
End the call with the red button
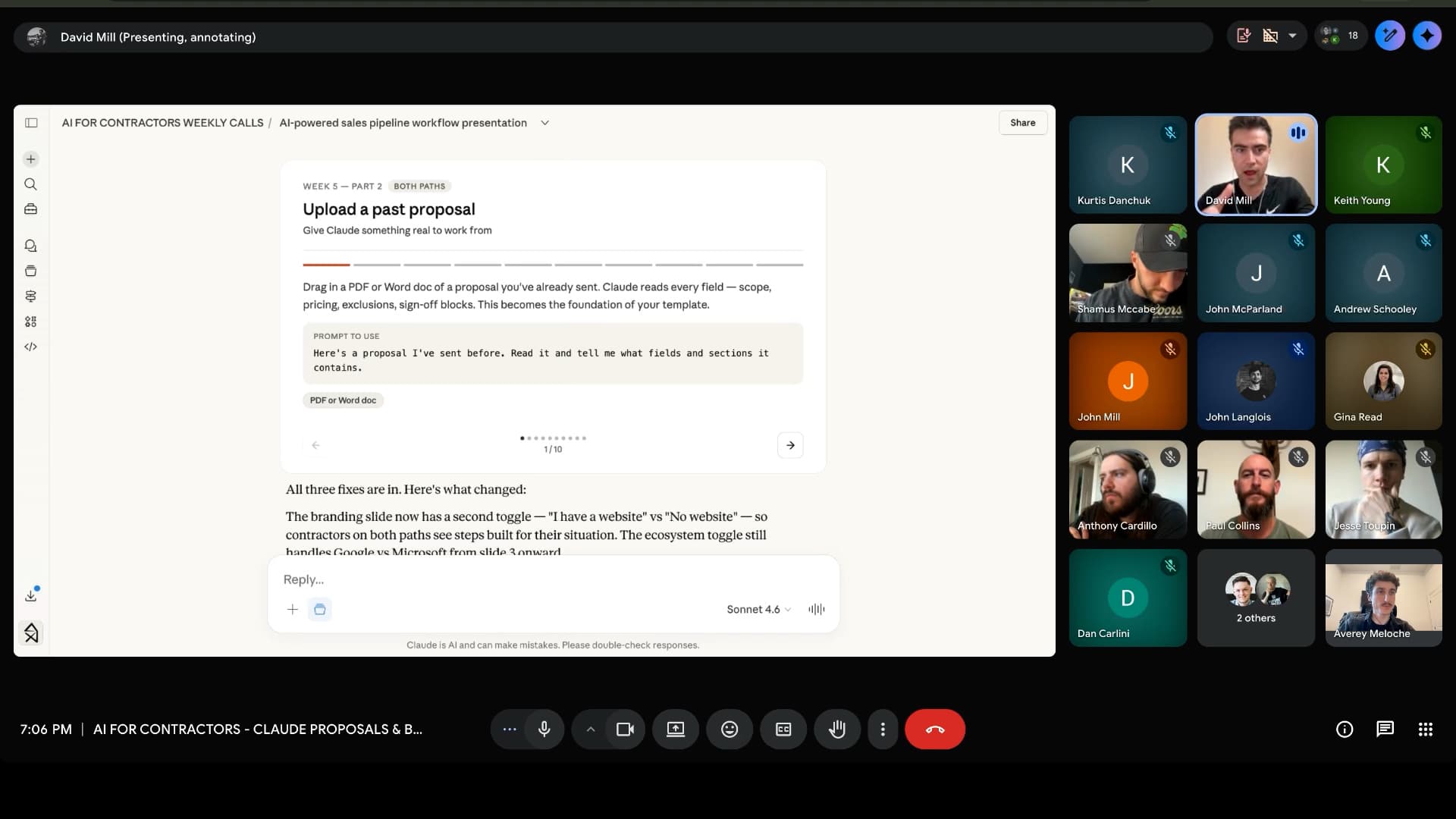935,729
